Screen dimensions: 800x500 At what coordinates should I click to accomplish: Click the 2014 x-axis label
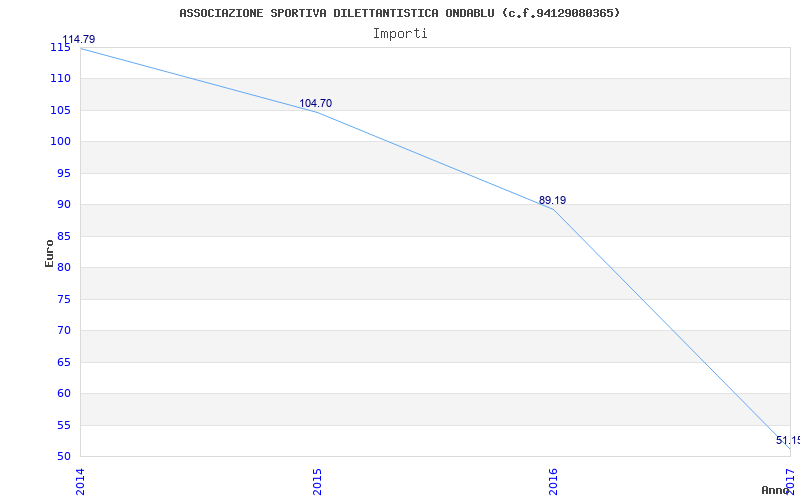click(x=80, y=481)
